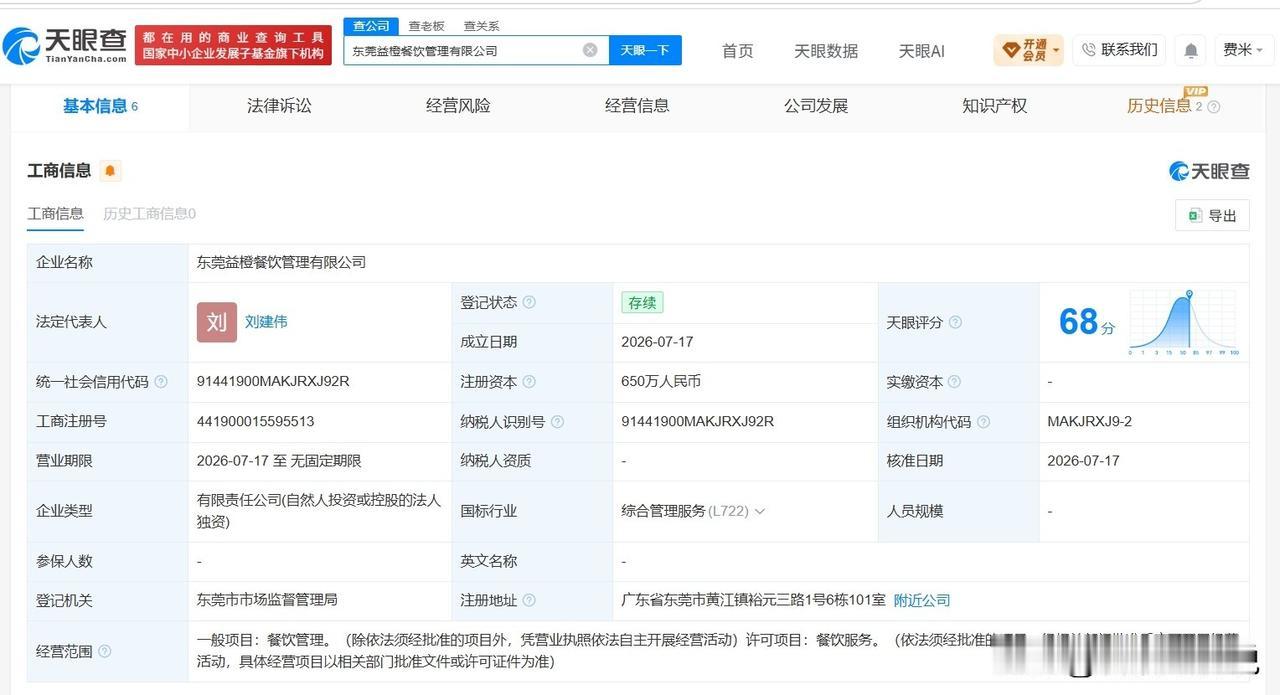
Task: Open the 天眼AI nav link
Action: [921, 51]
